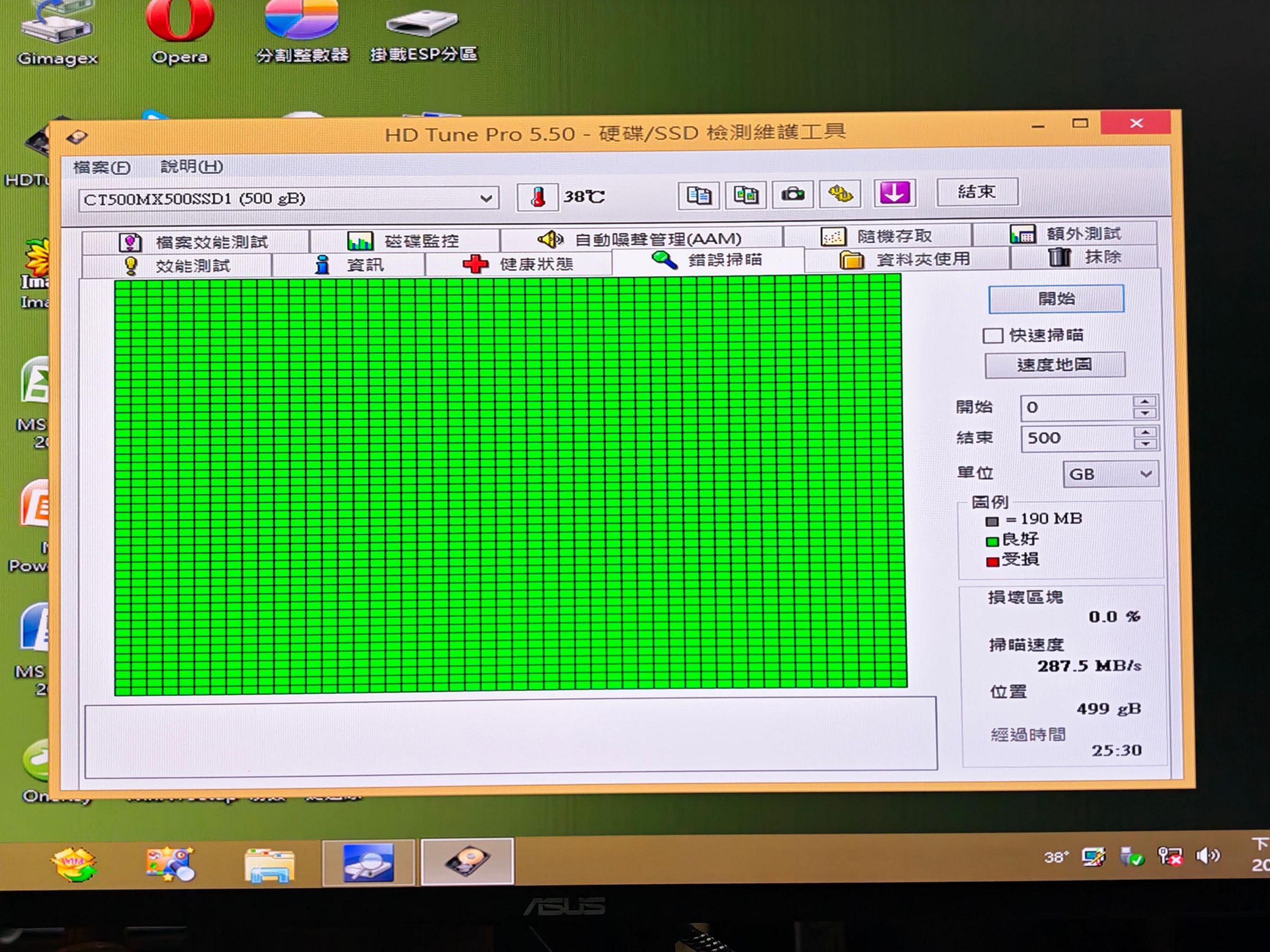Click the network disconnected tray icon
The image size is (1270, 952).
(1169, 856)
